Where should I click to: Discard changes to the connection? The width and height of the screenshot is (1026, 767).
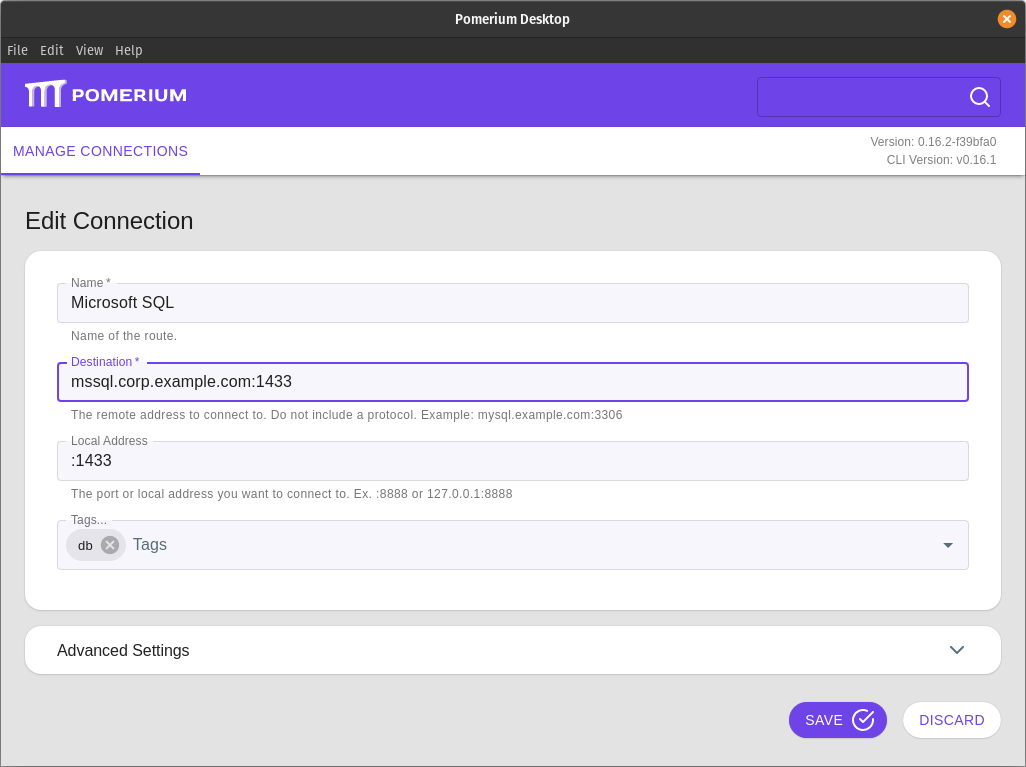[x=951, y=719]
